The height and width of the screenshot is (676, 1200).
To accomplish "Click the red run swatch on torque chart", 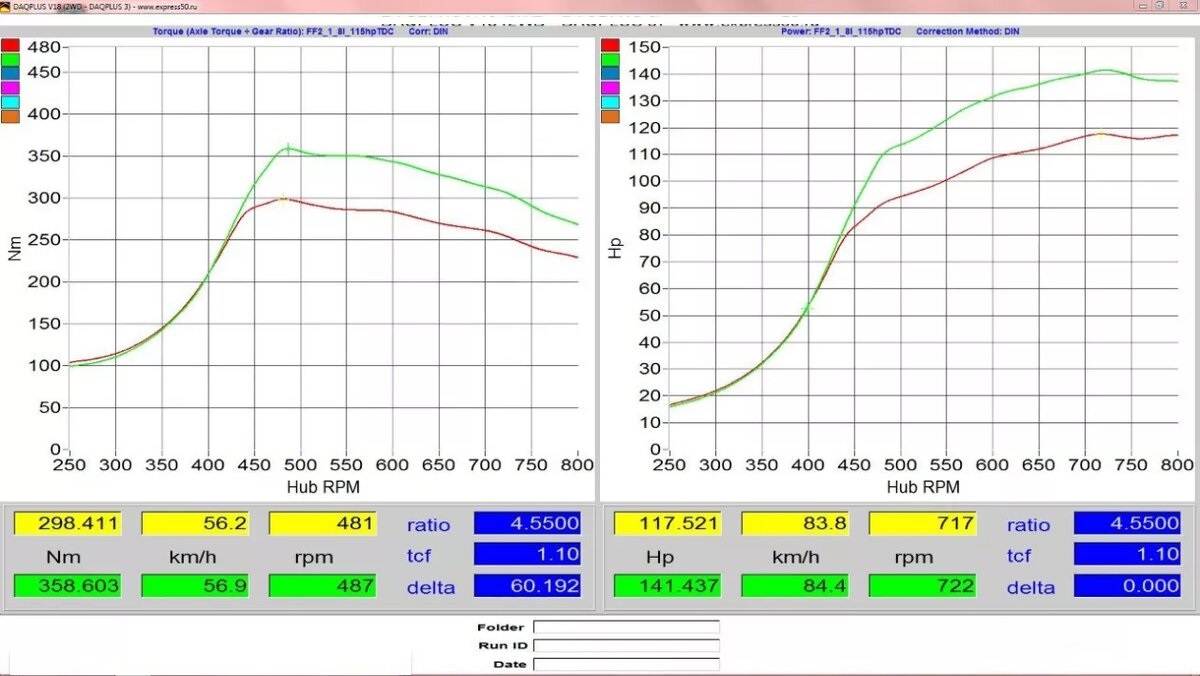I will pos(10,46).
